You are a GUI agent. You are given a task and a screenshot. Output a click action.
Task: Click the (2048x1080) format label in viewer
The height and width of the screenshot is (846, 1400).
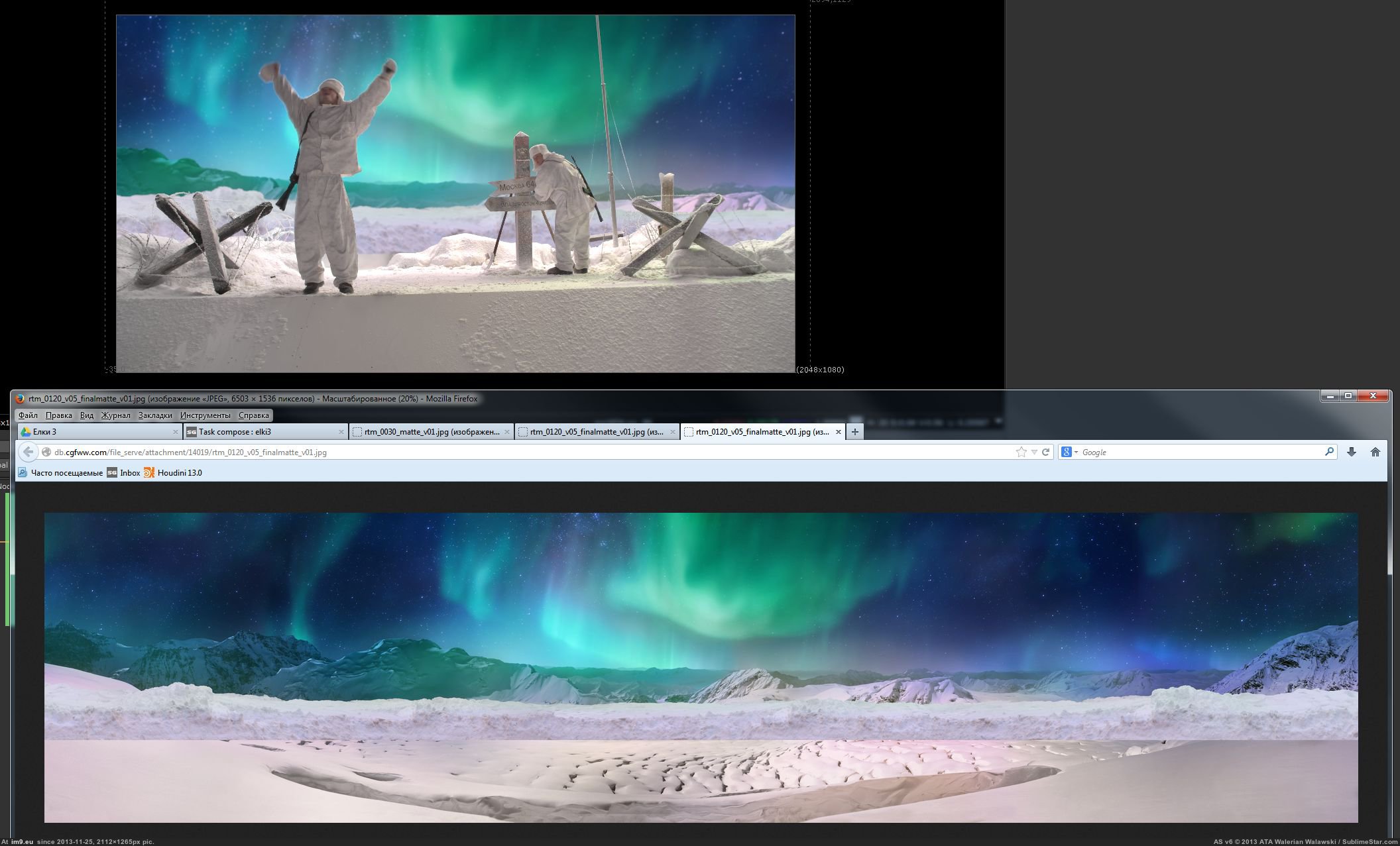click(821, 370)
